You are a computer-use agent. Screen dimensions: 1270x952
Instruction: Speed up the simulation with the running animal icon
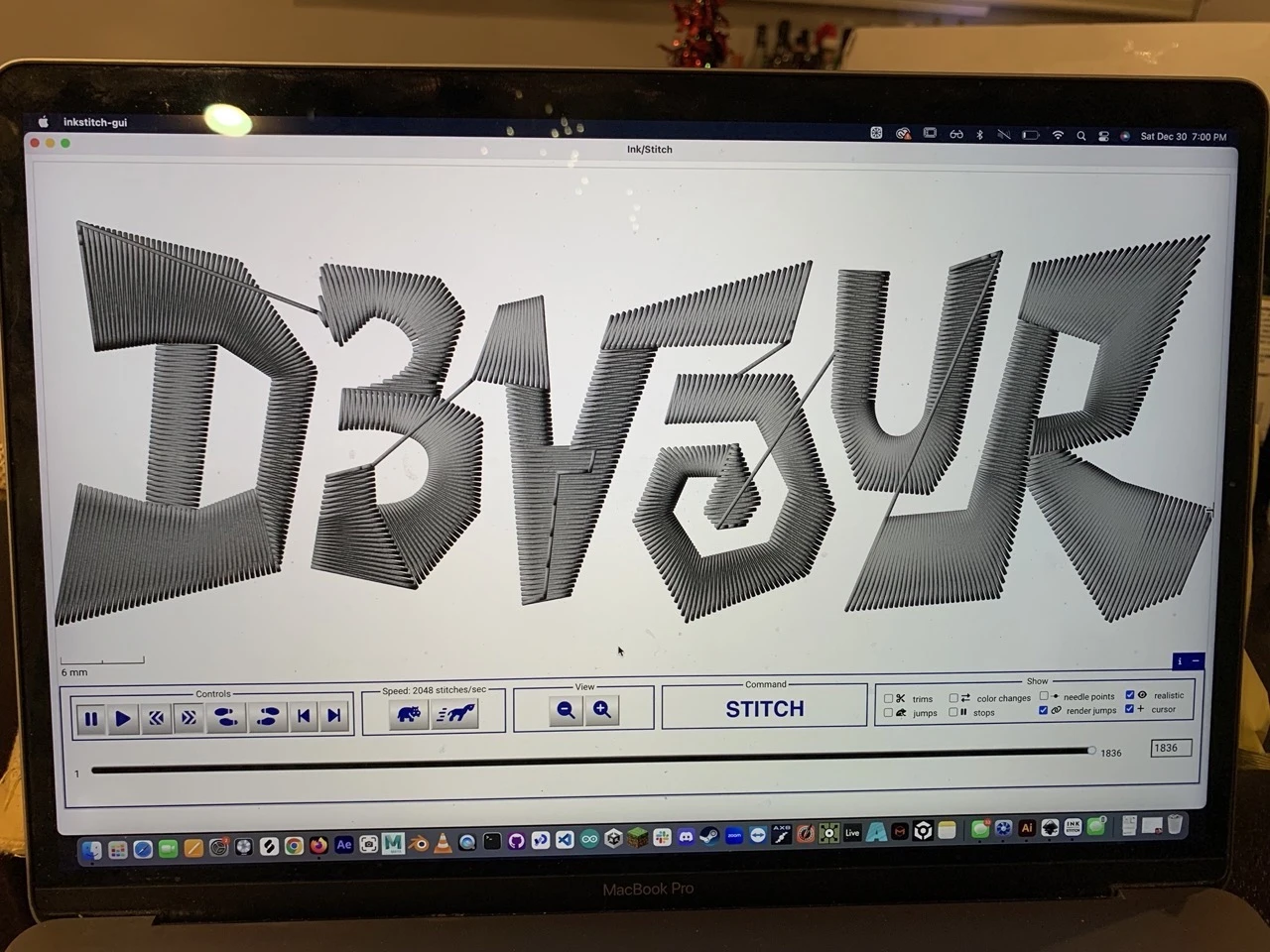point(456,713)
